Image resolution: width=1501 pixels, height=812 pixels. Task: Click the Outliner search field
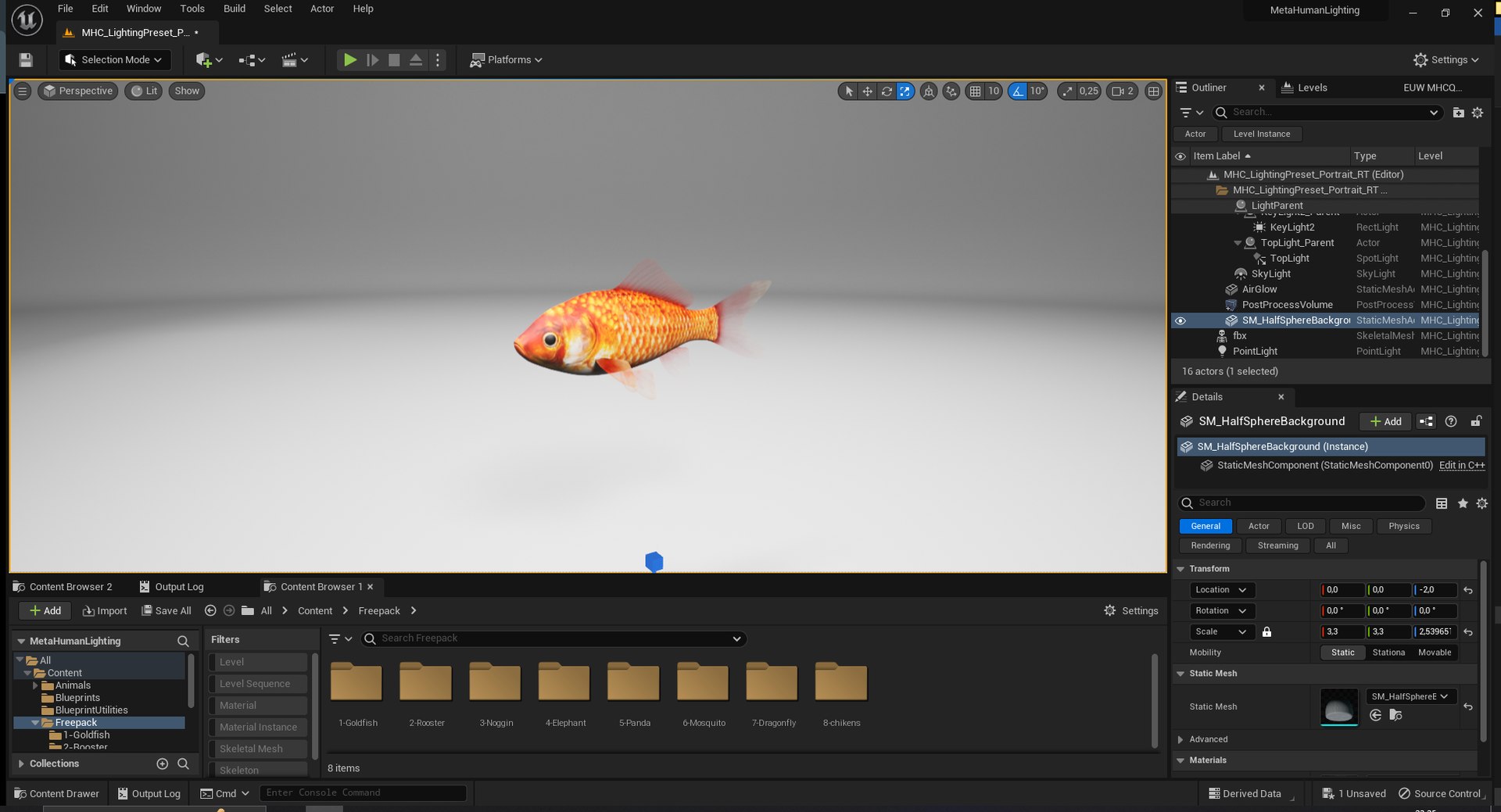[x=1327, y=113]
